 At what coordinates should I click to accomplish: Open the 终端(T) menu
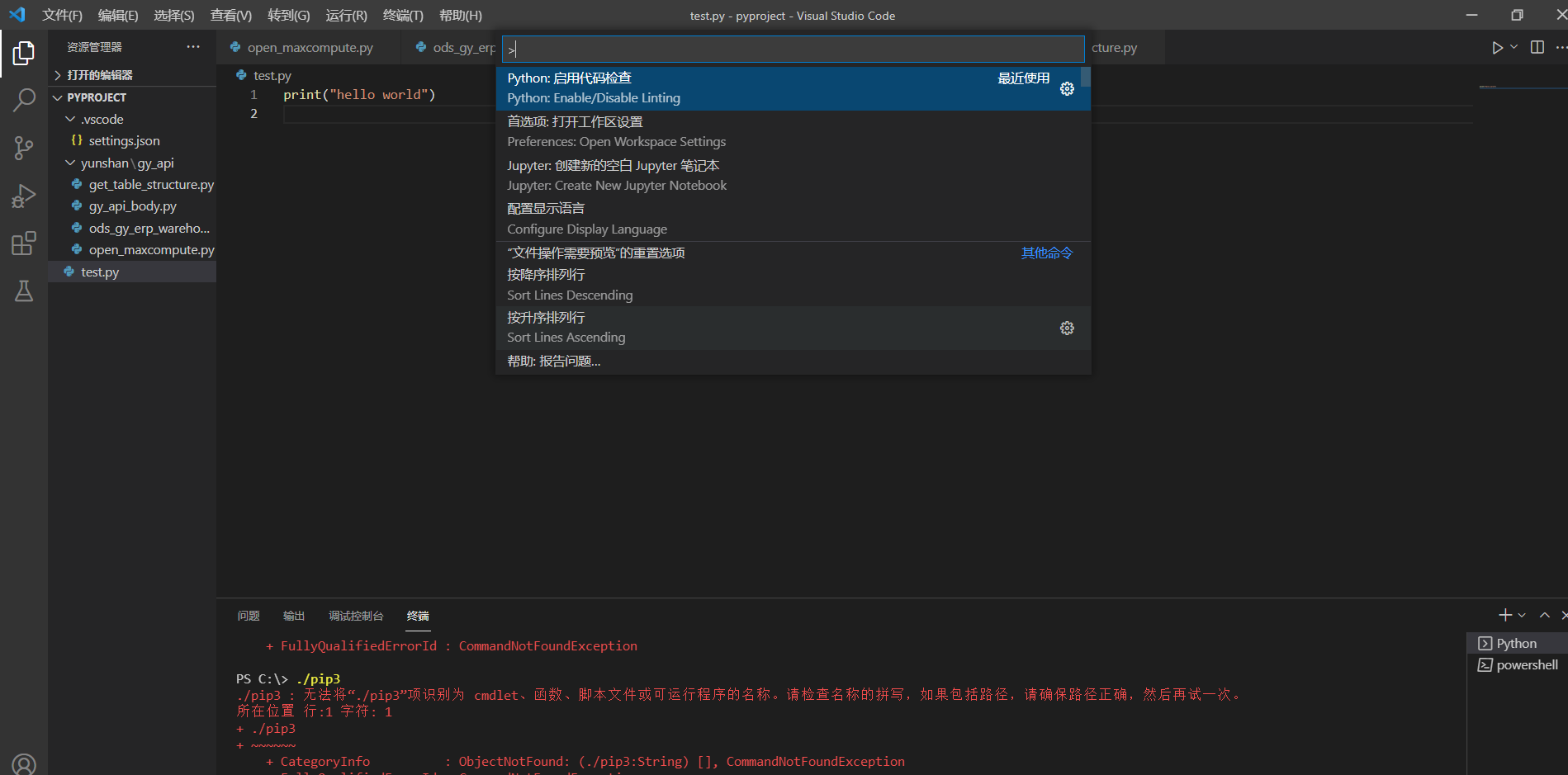pyautogui.click(x=403, y=16)
